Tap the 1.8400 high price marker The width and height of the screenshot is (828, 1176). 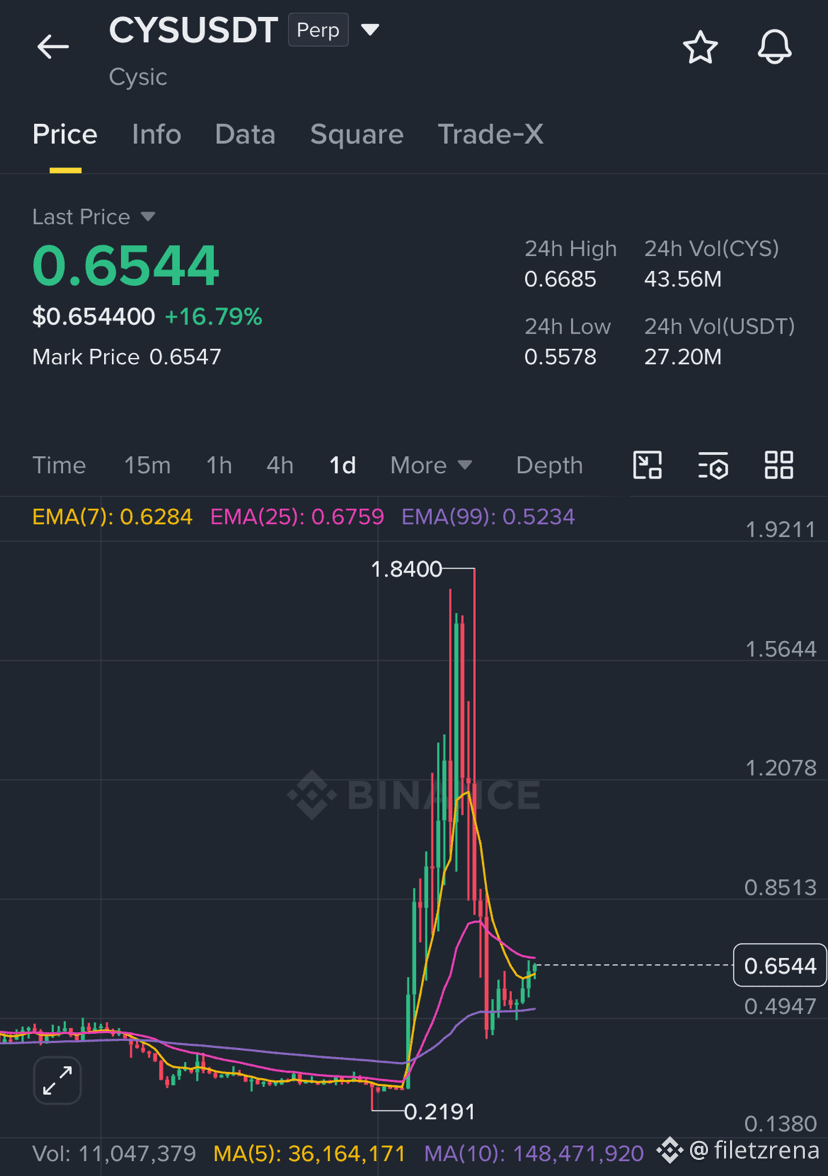(406, 569)
